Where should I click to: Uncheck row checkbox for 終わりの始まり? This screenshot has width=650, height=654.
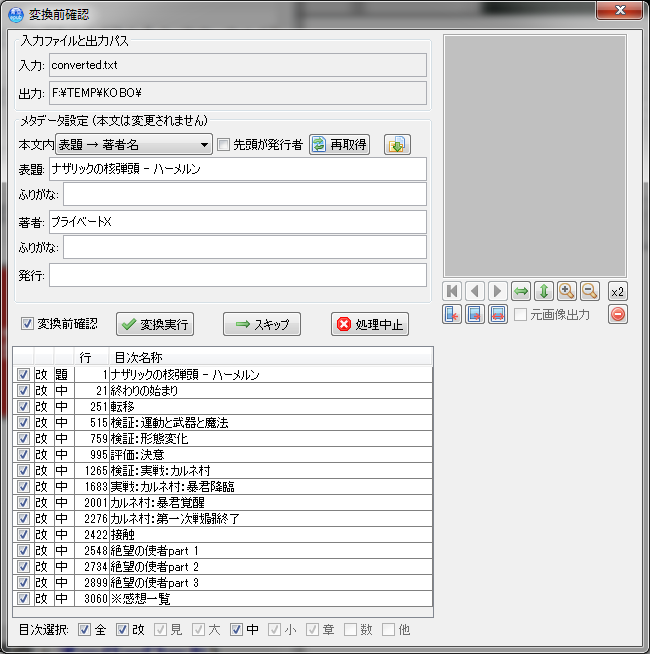(x=23, y=390)
